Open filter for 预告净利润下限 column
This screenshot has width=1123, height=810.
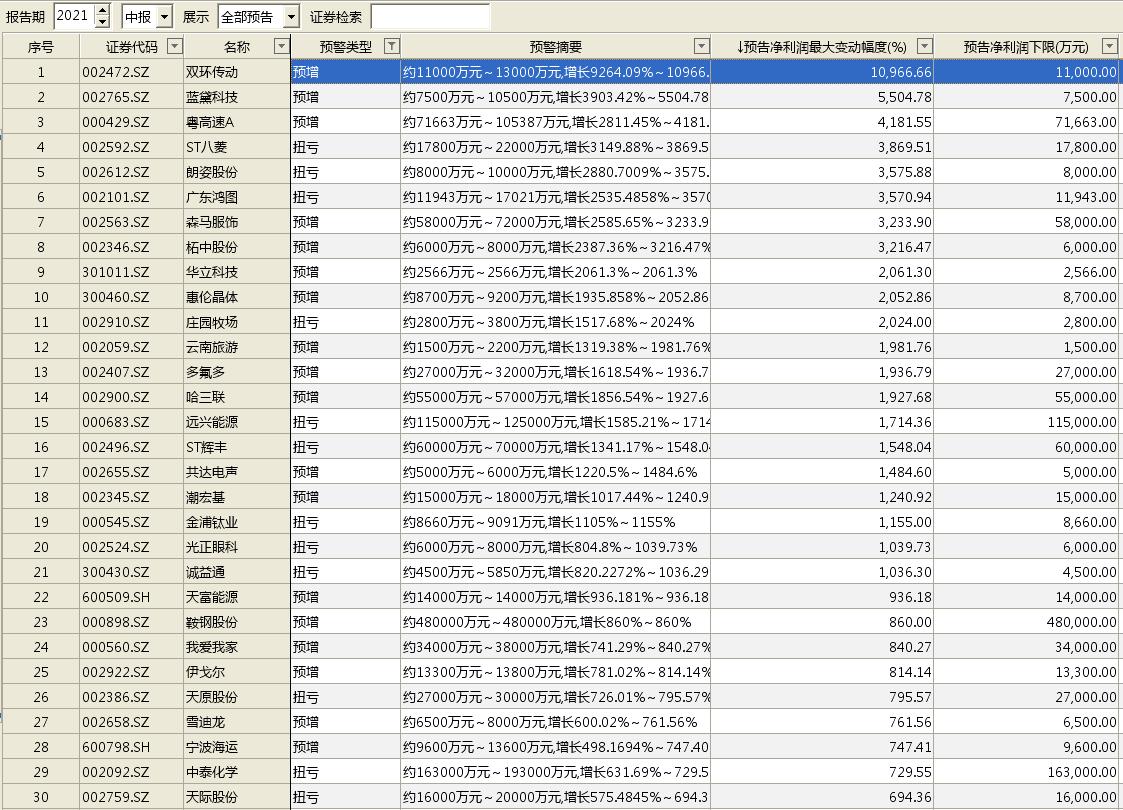point(1109,46)
